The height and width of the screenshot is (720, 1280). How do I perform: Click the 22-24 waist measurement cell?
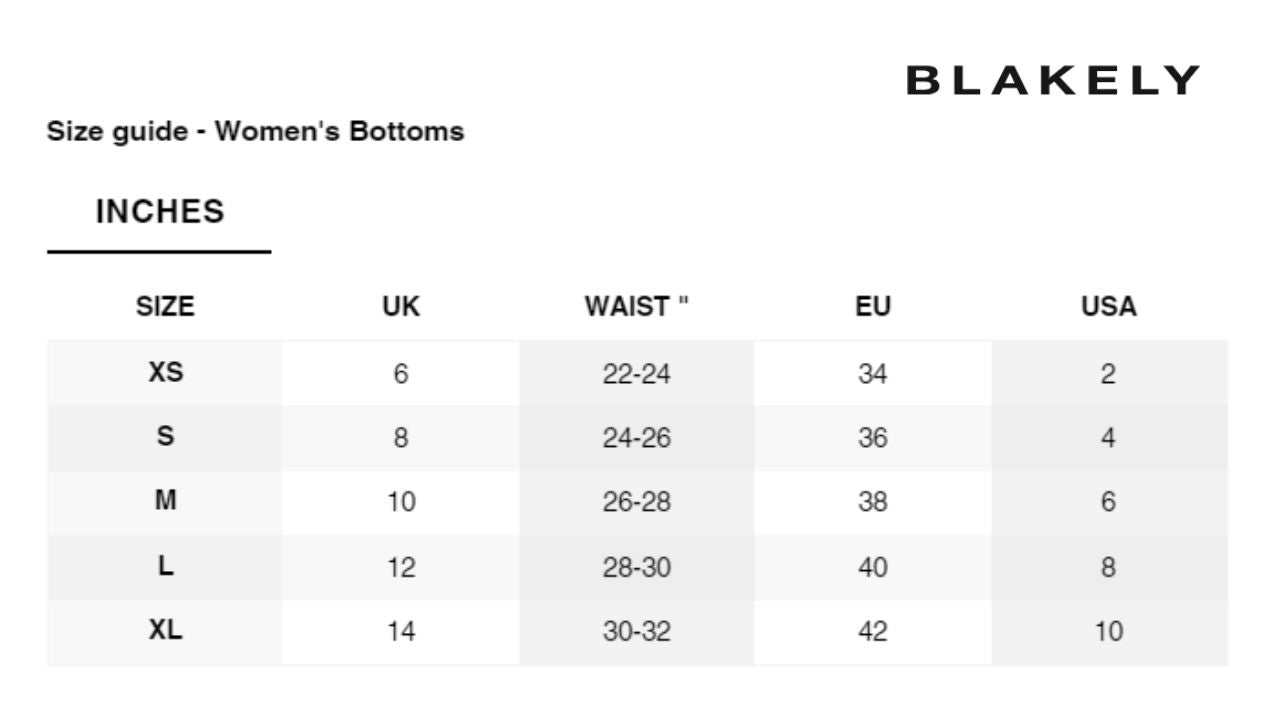coord(637,374)
